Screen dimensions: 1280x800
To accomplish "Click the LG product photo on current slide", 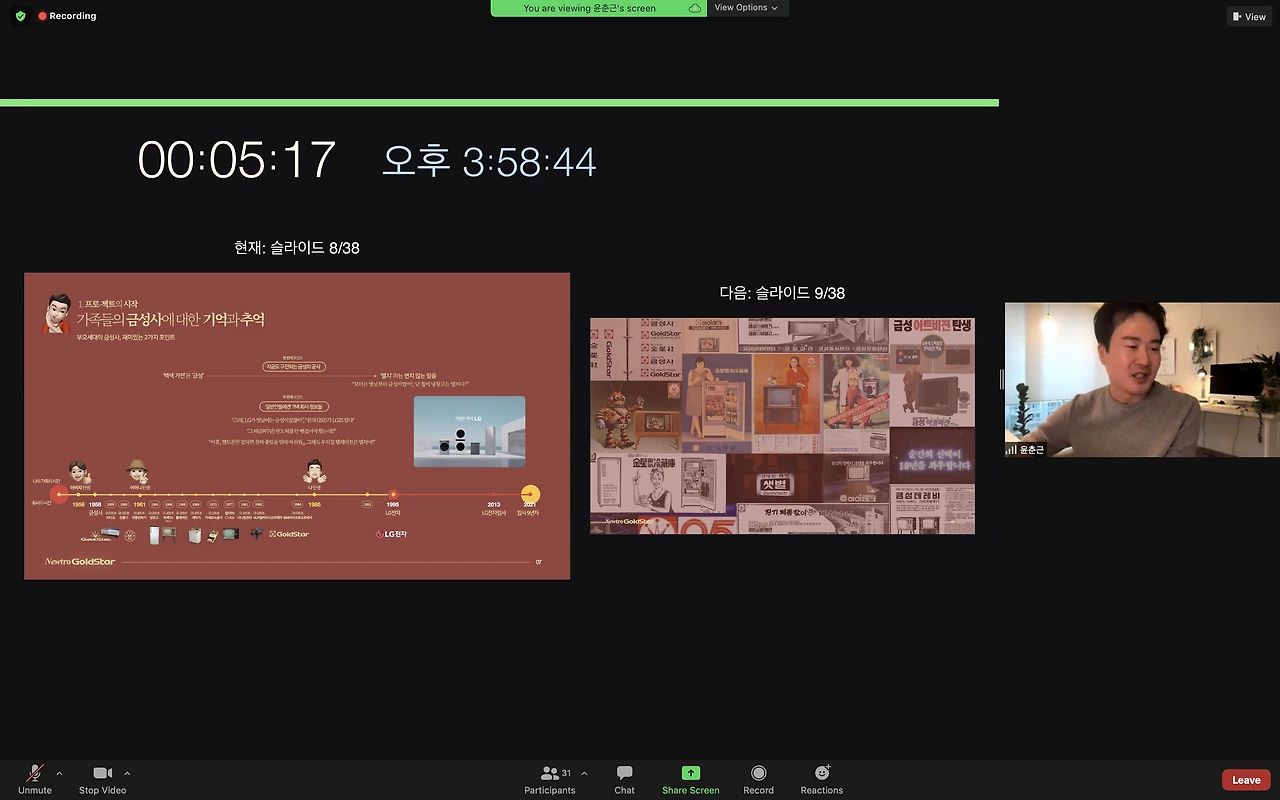I will tap(469, 431).
